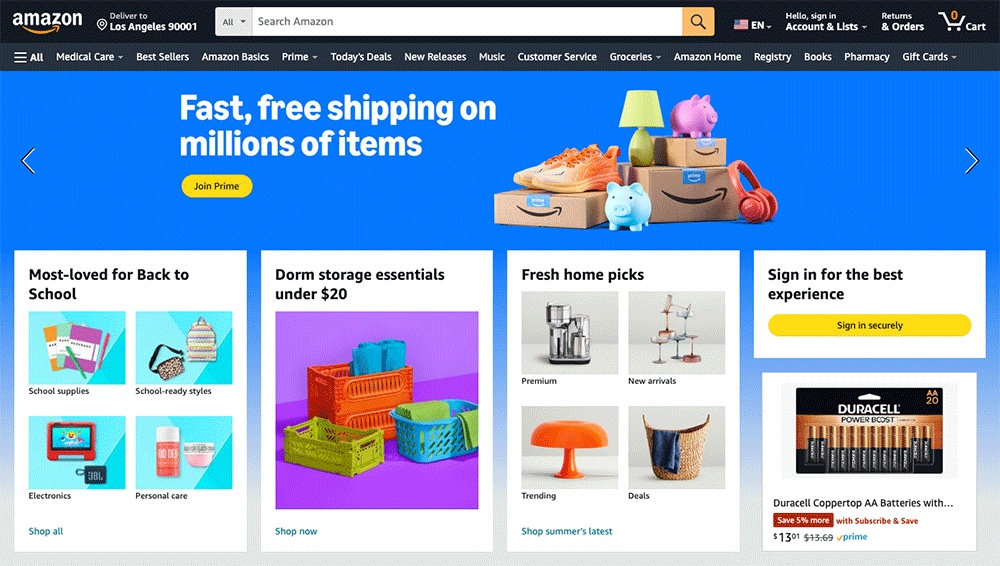Image resolution: width=1000 pixels, height=566 pixels.
Task: Open the Shop summer's latest link
Action: click(x=566, y=531)
